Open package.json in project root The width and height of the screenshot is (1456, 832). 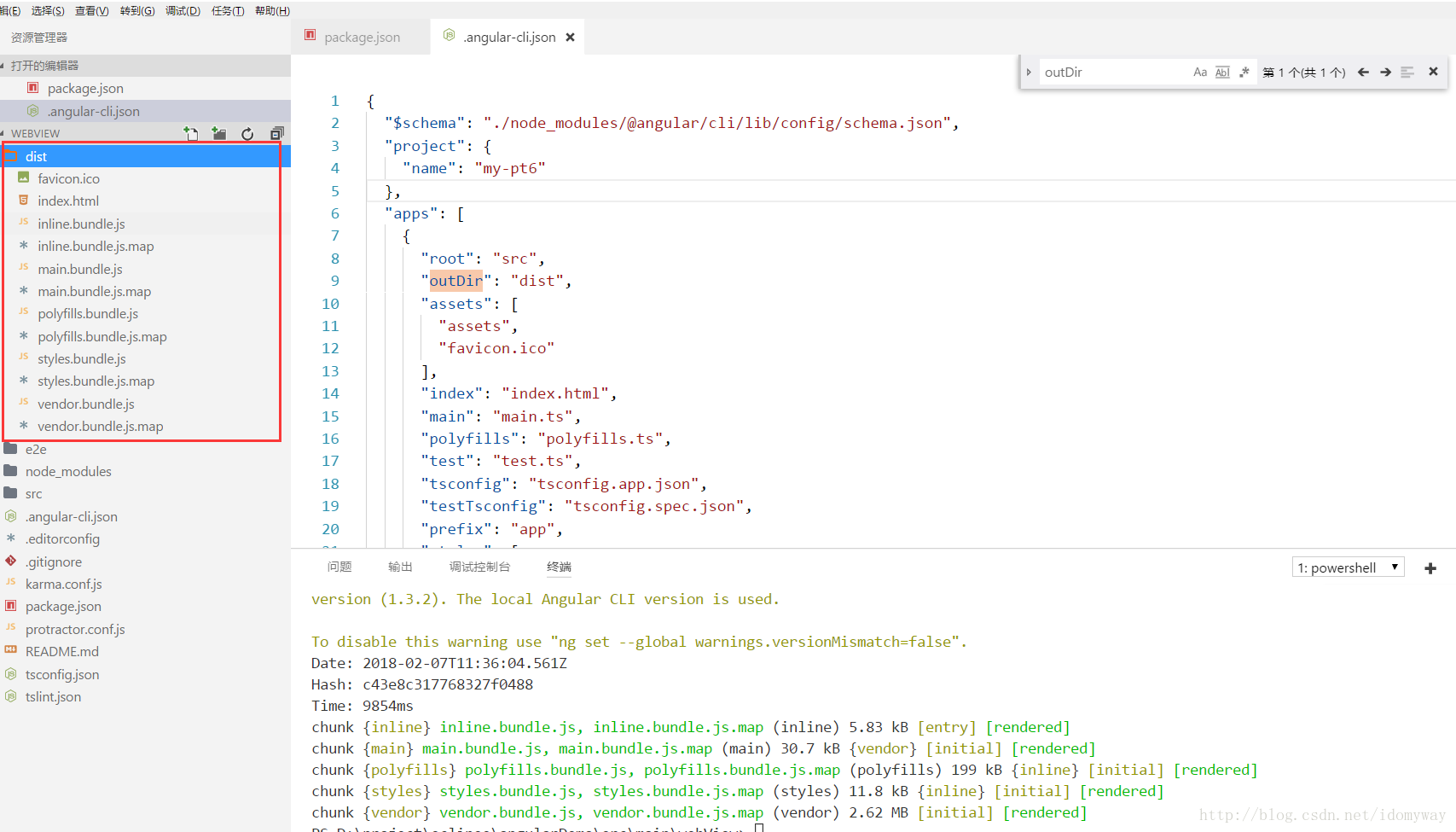point(145,606)
